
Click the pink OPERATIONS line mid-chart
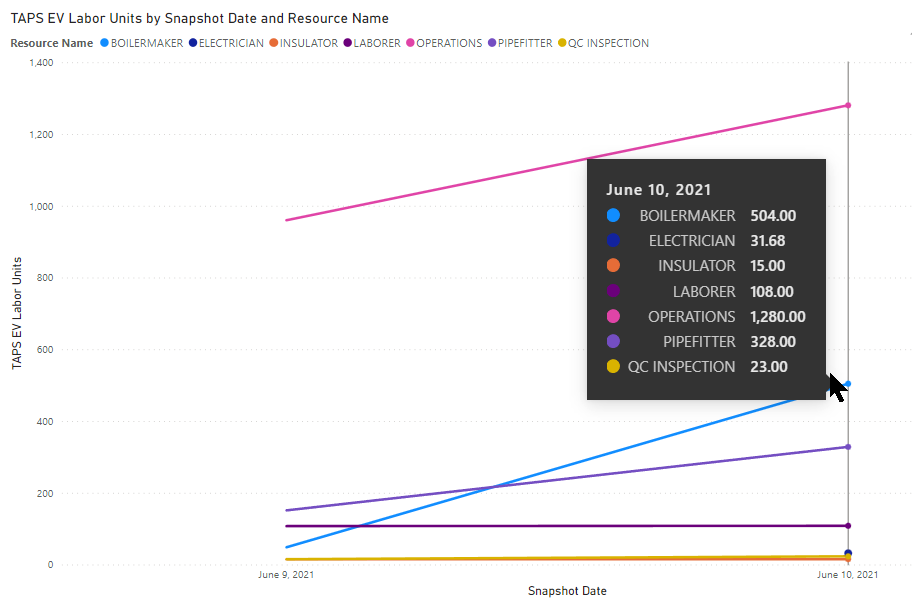click(x=500, y=177)
